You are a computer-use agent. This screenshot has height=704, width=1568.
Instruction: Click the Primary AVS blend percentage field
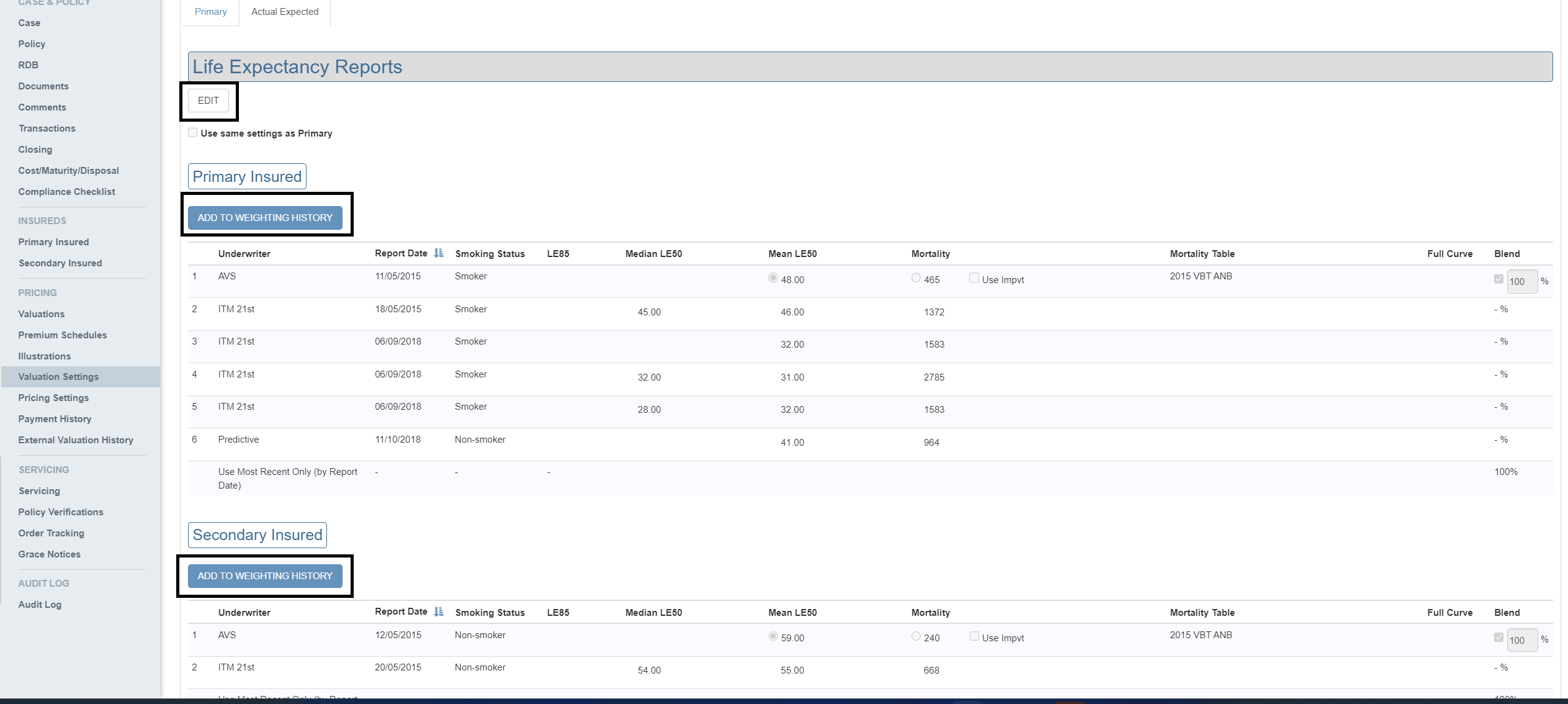pyautogui.click(x=1521, y=282)
